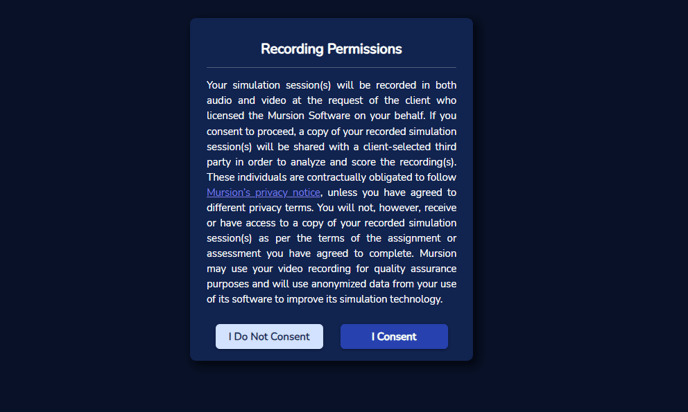
Task: Click the phrase "simulation technology"
Action: (x=391, y=299)
